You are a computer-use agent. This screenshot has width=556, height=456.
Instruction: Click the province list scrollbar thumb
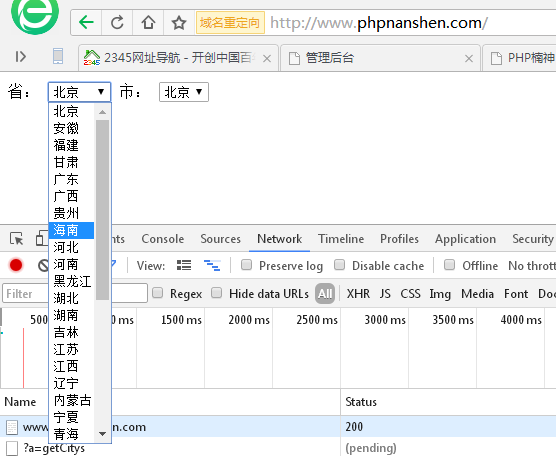pyautogui.click(x=102, y=210)
